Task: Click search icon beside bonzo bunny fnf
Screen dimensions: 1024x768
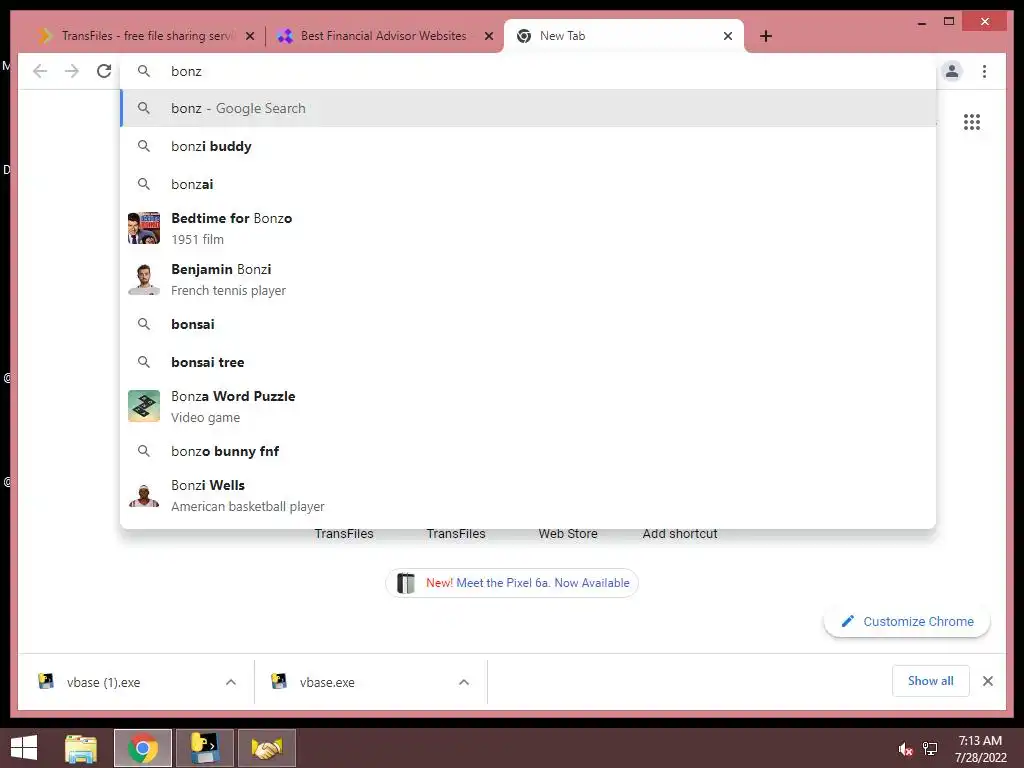Action: (x=144, y=451)
